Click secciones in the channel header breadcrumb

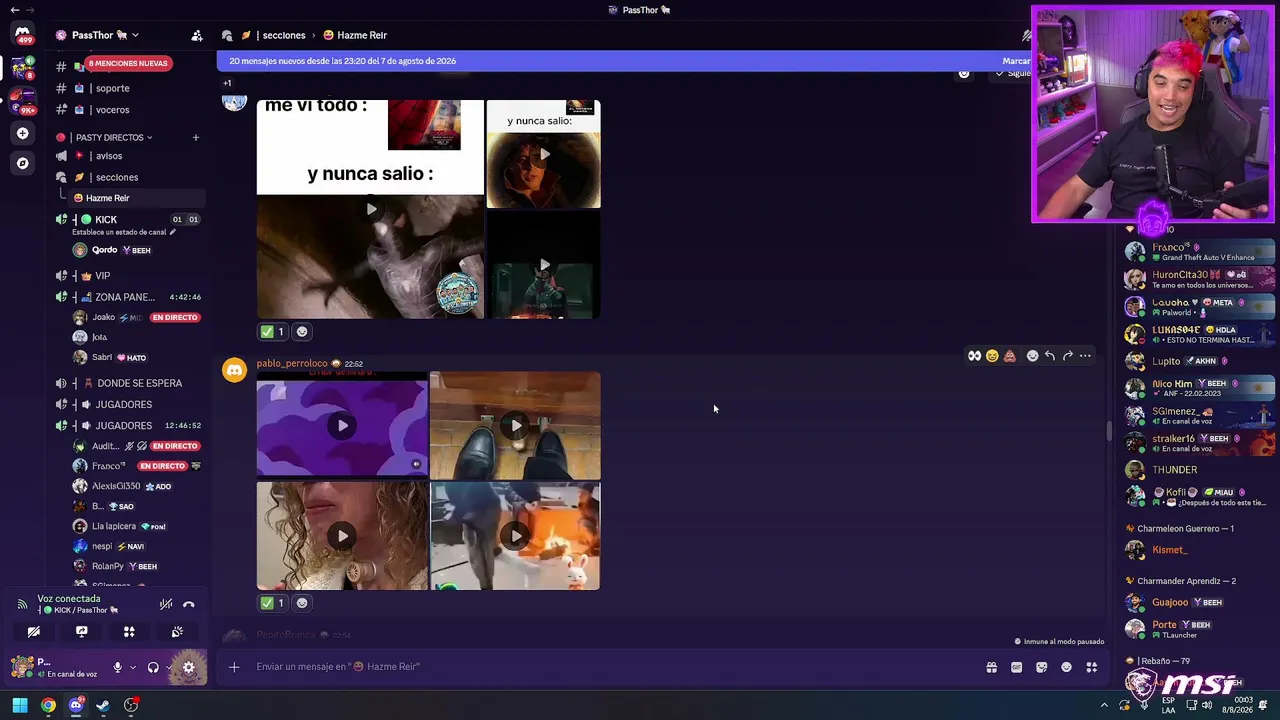pyautogui.click(x=283, y=35)
